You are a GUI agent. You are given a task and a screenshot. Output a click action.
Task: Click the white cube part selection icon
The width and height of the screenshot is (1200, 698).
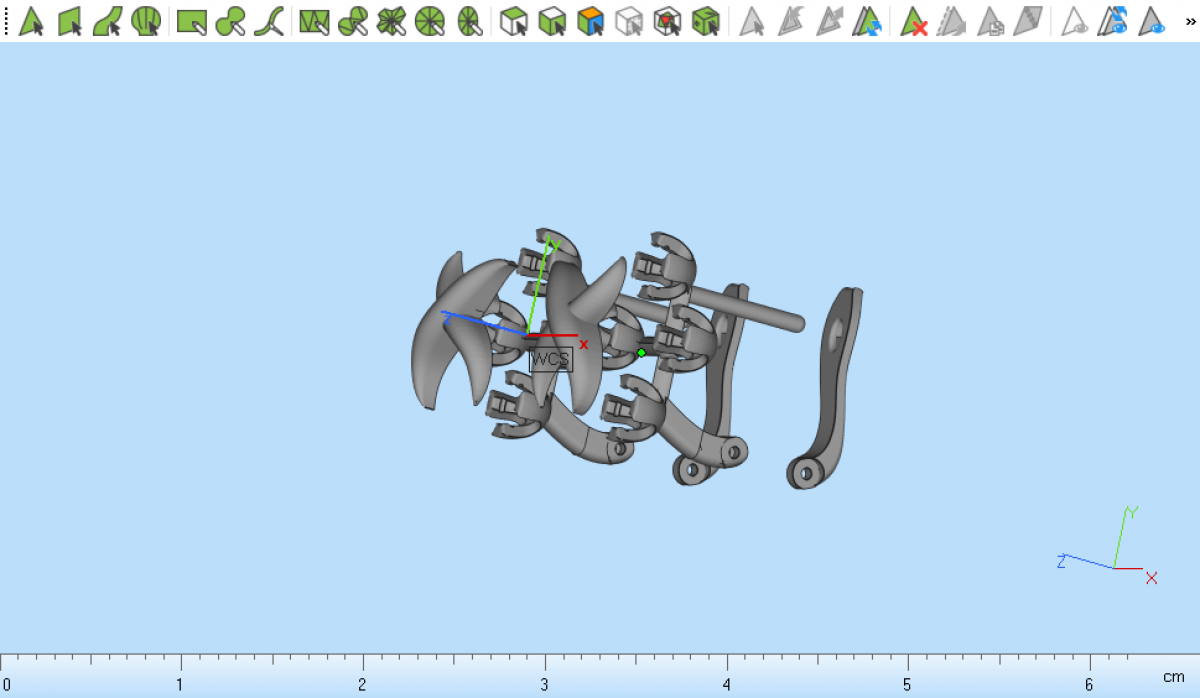point(514,21)
